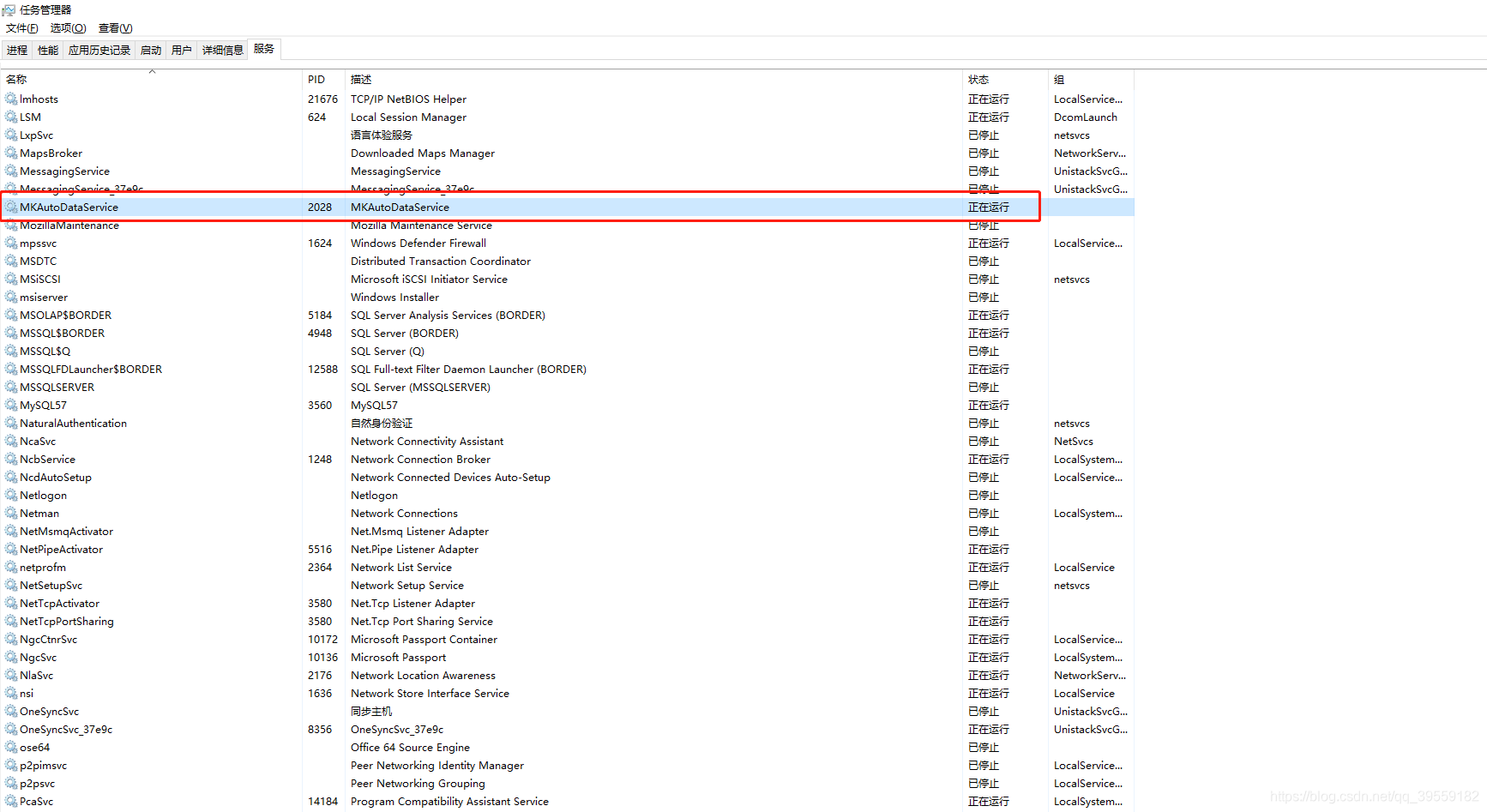The height and width of the screenshot is (812, 1487).
Task: Select the nsi service row
Action: click(x=568, y=693)
